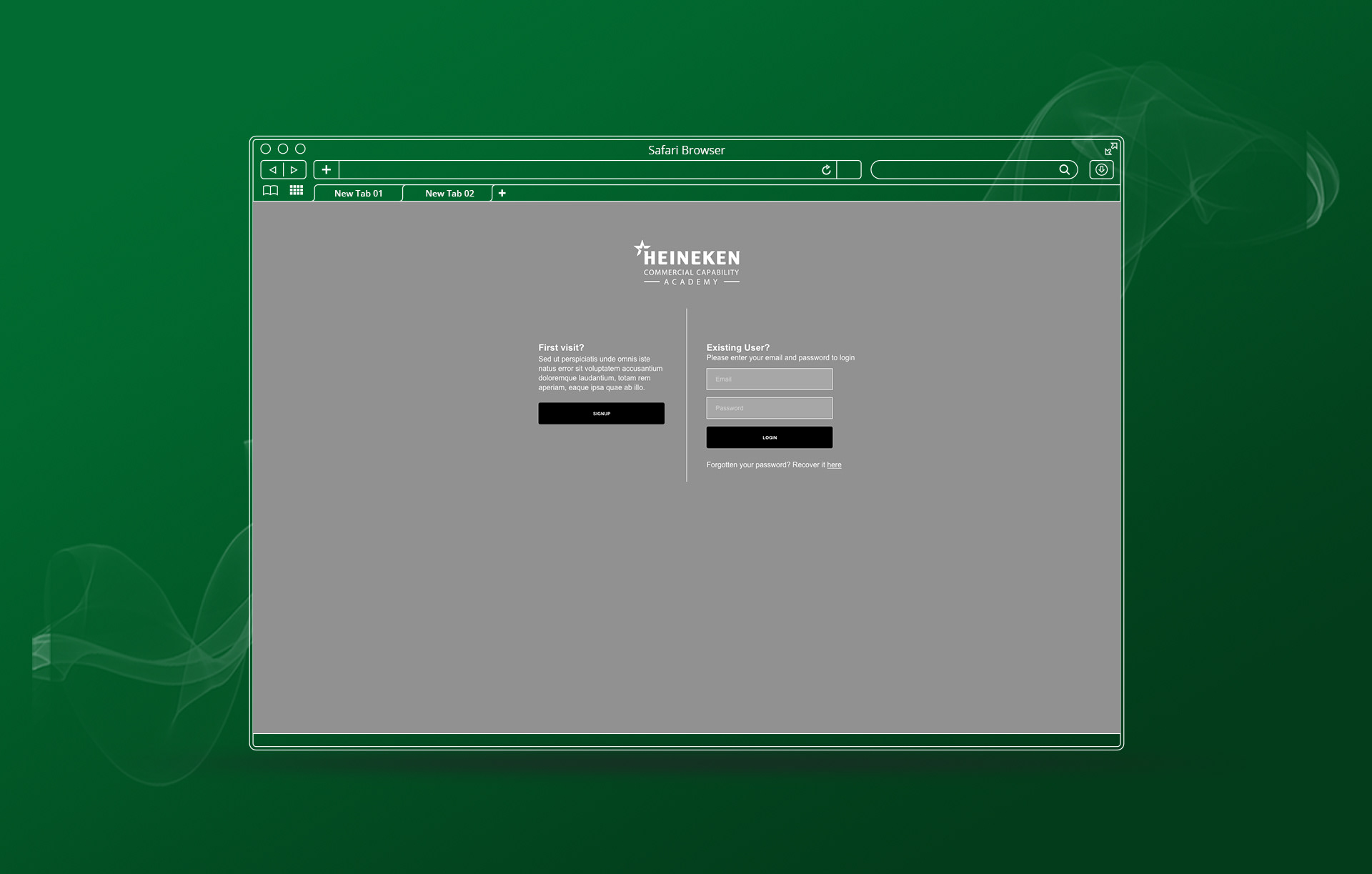
Task: Click the back navigation arrow
Action: [x=273, y=170]
